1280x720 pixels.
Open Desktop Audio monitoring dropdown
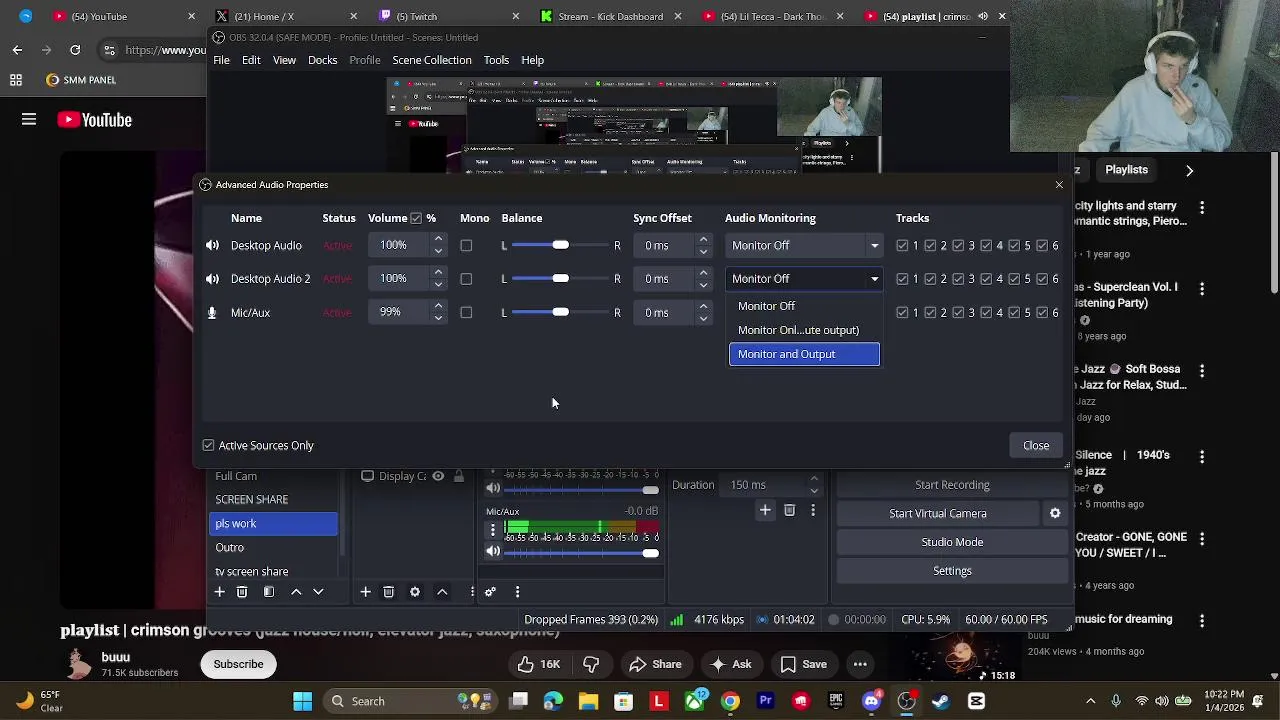(805, 245)
